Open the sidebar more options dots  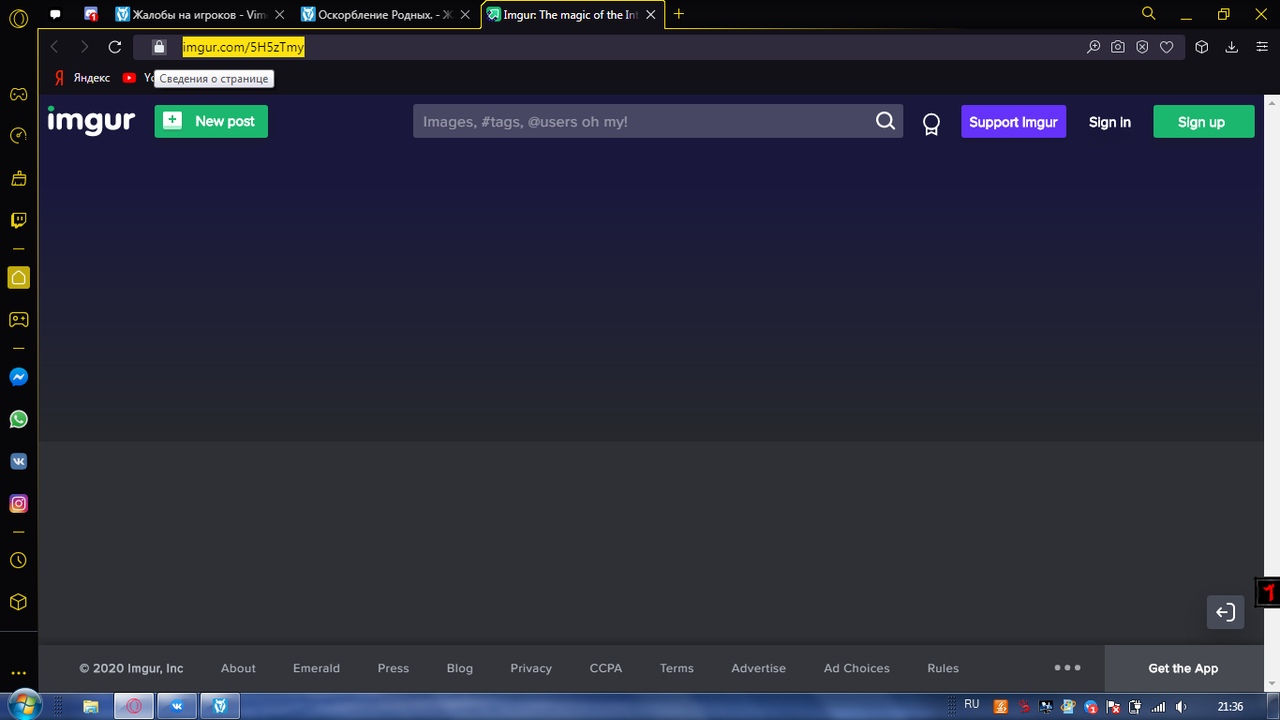(18, 673)
